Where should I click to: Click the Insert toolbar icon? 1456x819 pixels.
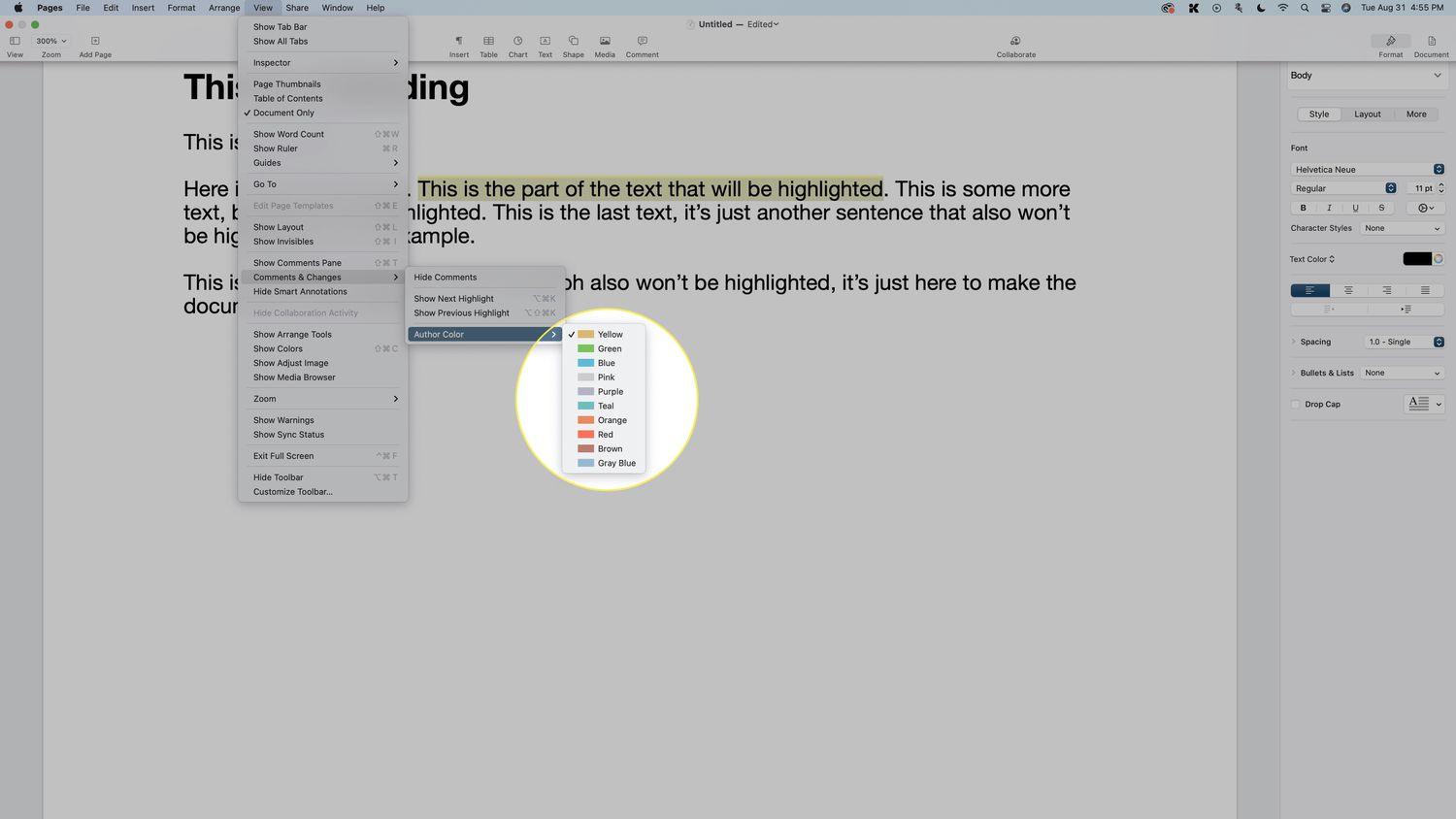coord(459,42)
